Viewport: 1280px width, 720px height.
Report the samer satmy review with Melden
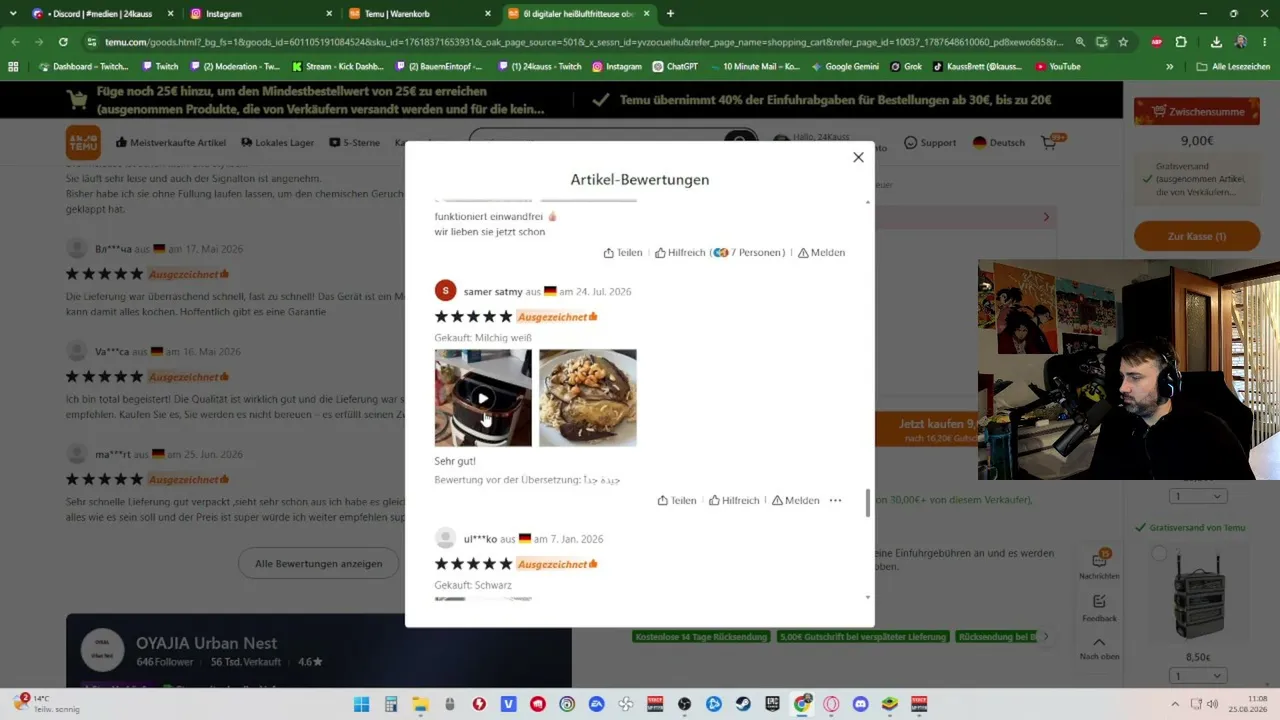(x=795, y=500)
